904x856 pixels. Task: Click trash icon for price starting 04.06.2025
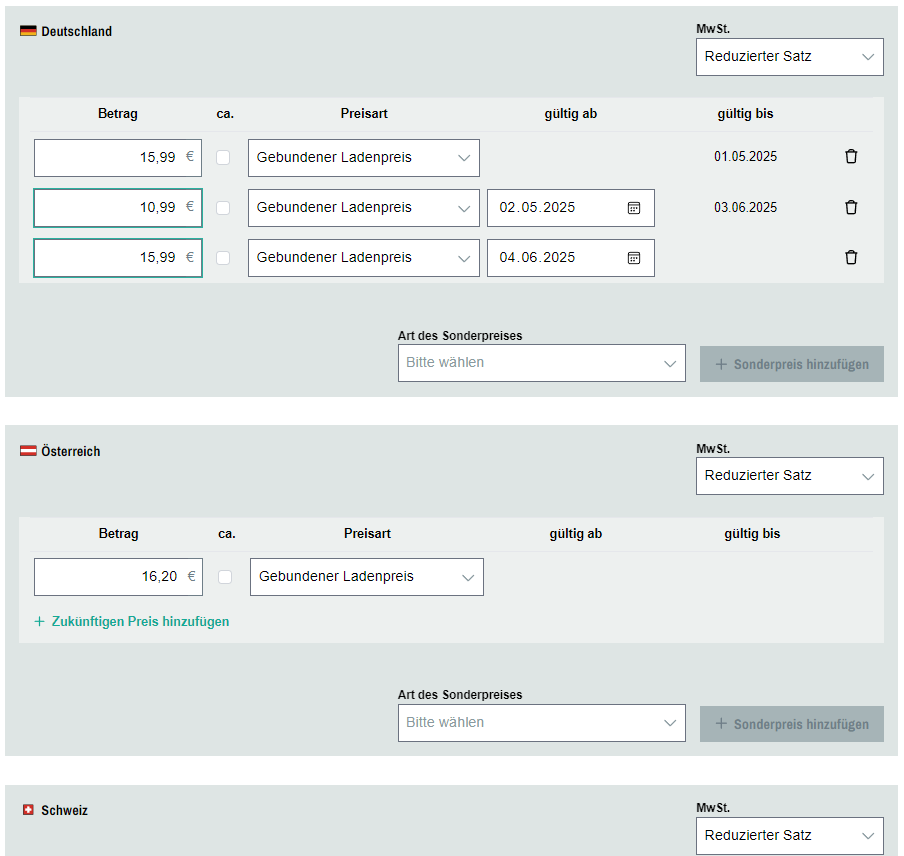point(851,258)
